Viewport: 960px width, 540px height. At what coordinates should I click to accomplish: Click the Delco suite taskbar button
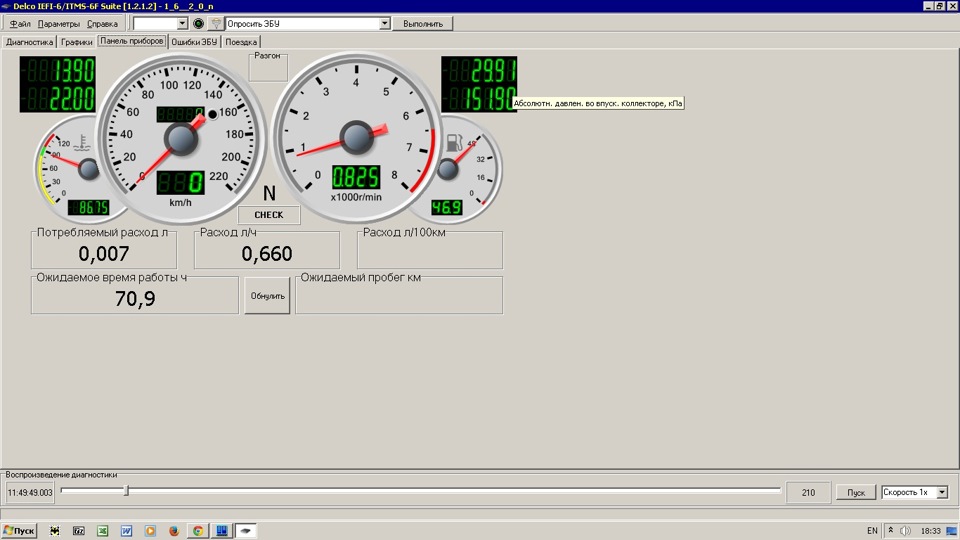pyautogui.click(x=246, y=531)
